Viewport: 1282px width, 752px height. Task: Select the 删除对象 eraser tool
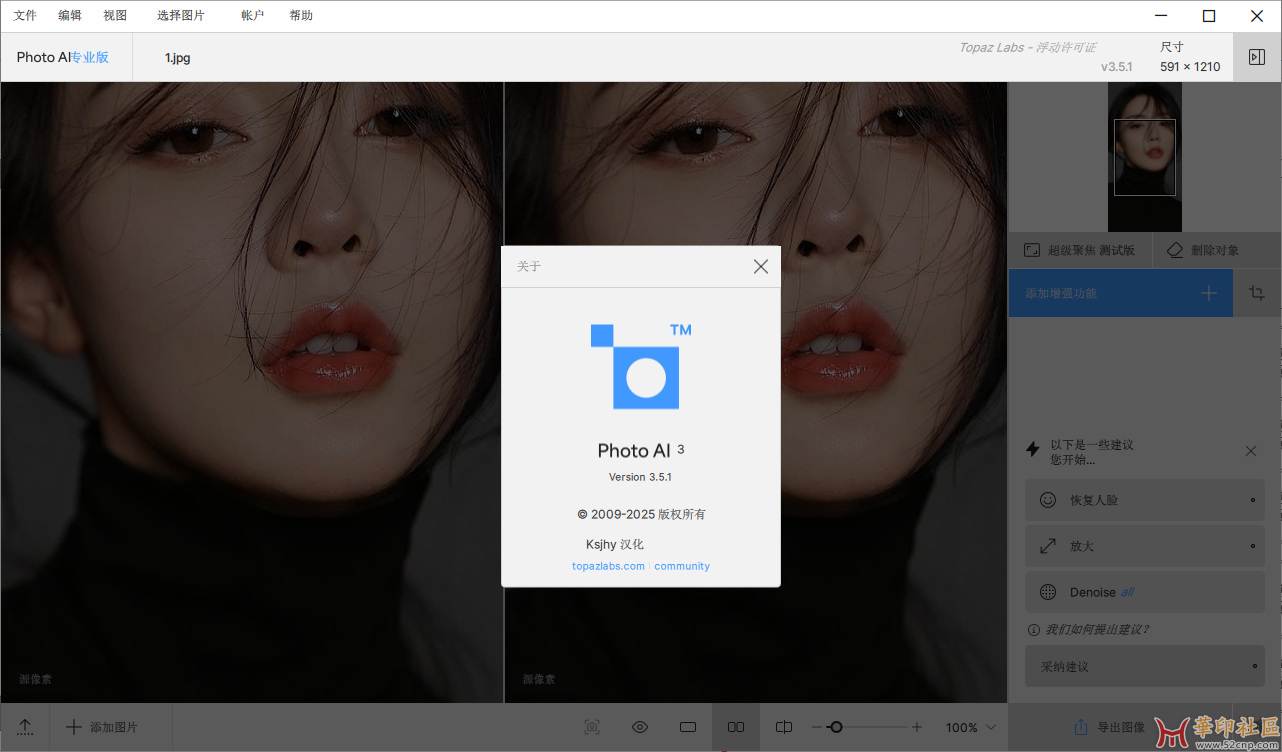click(x=1203, y=250)
